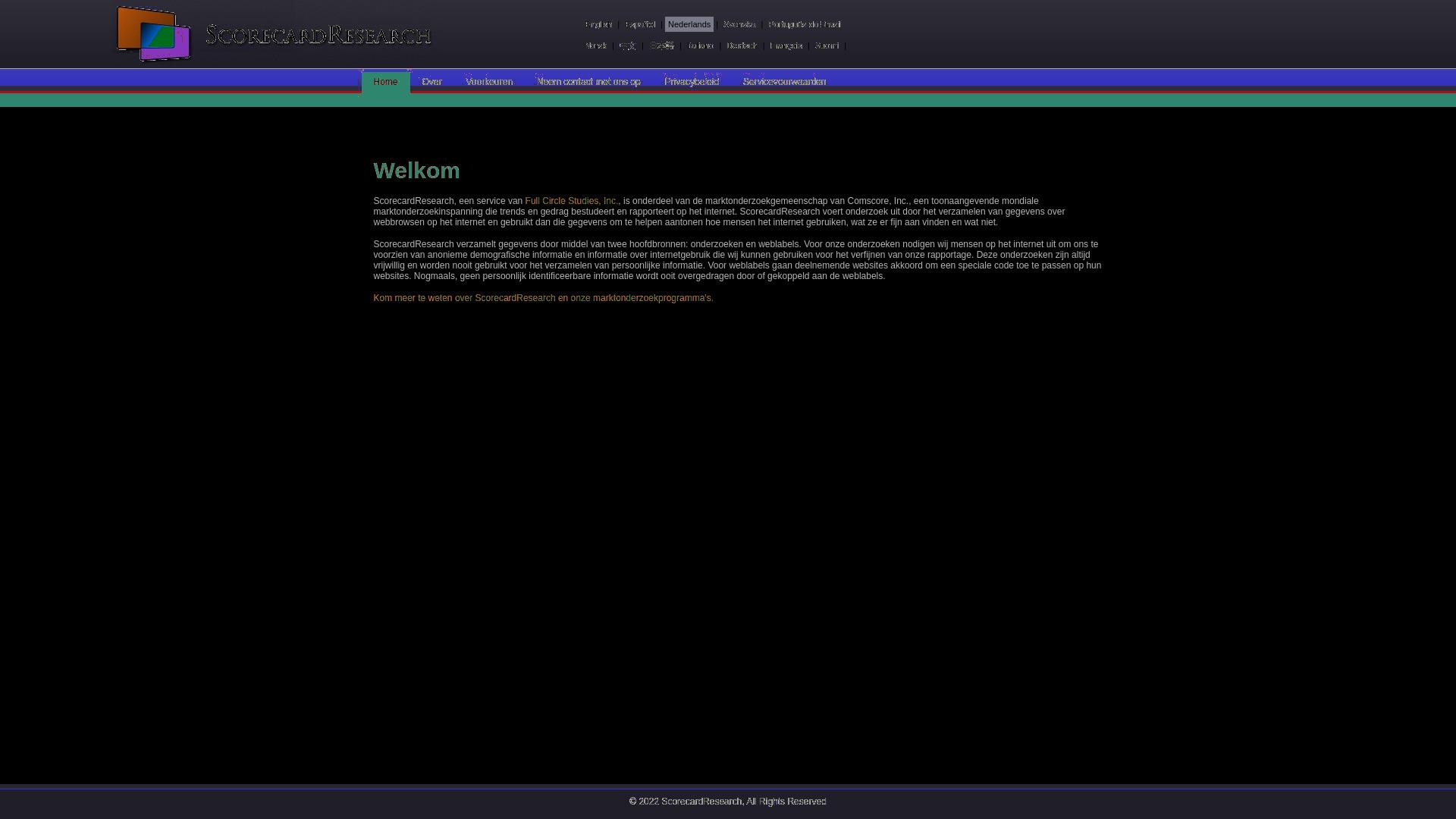Switch language to Português do Brasil
1456x819 pixels.
click(805, 24)
